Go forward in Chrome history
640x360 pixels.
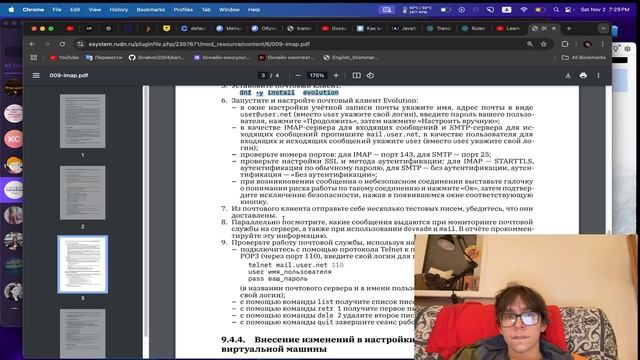pyautogui.click(x=47, y=44)
